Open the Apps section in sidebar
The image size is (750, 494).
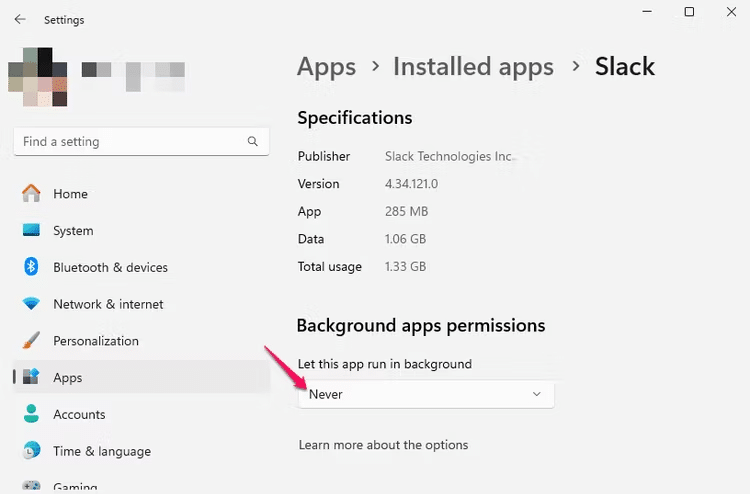coord(68,378)
